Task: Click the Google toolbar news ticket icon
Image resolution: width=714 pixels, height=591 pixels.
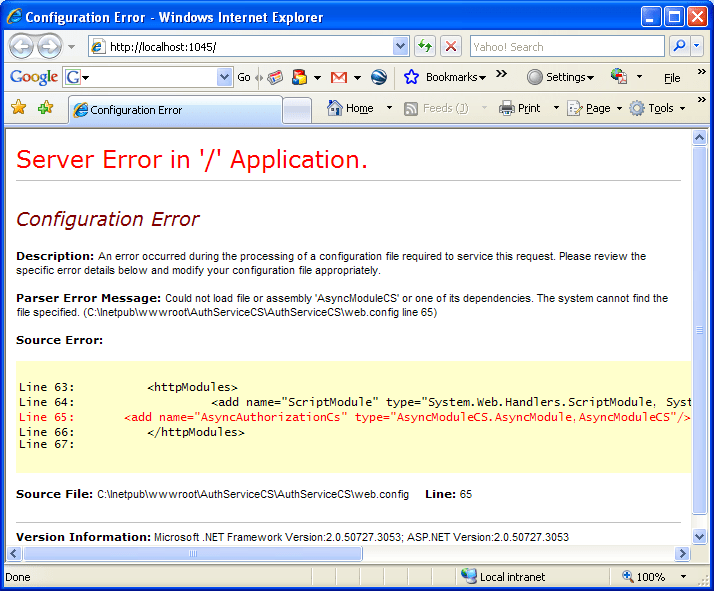Action: point(275,77)
